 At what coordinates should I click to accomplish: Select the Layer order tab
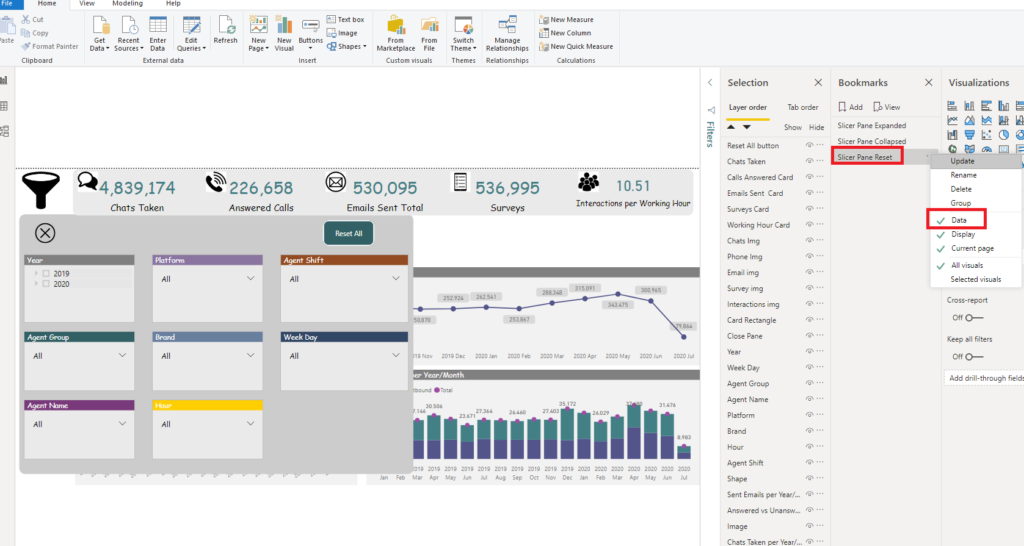point(748,107)
